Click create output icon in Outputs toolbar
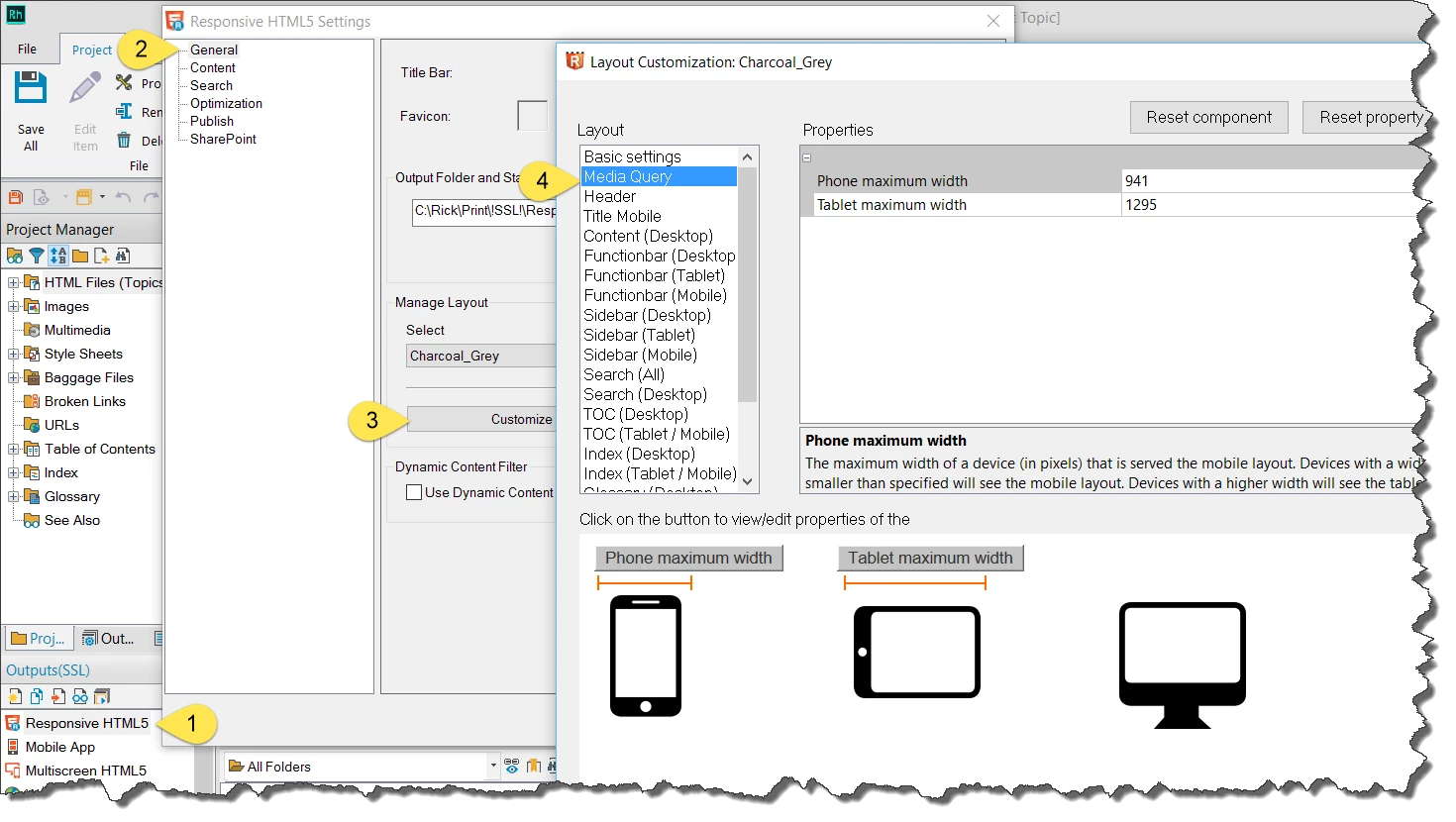 coord(15,696)
